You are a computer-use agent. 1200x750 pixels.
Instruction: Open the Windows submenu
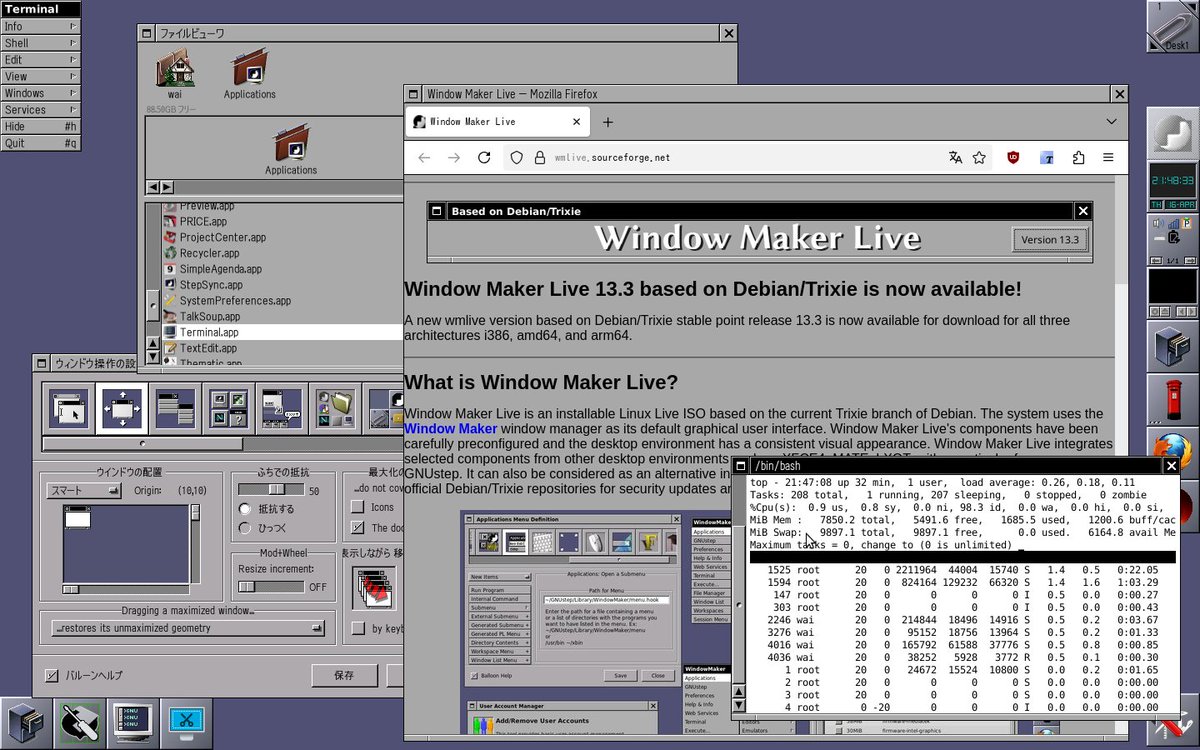41,93
